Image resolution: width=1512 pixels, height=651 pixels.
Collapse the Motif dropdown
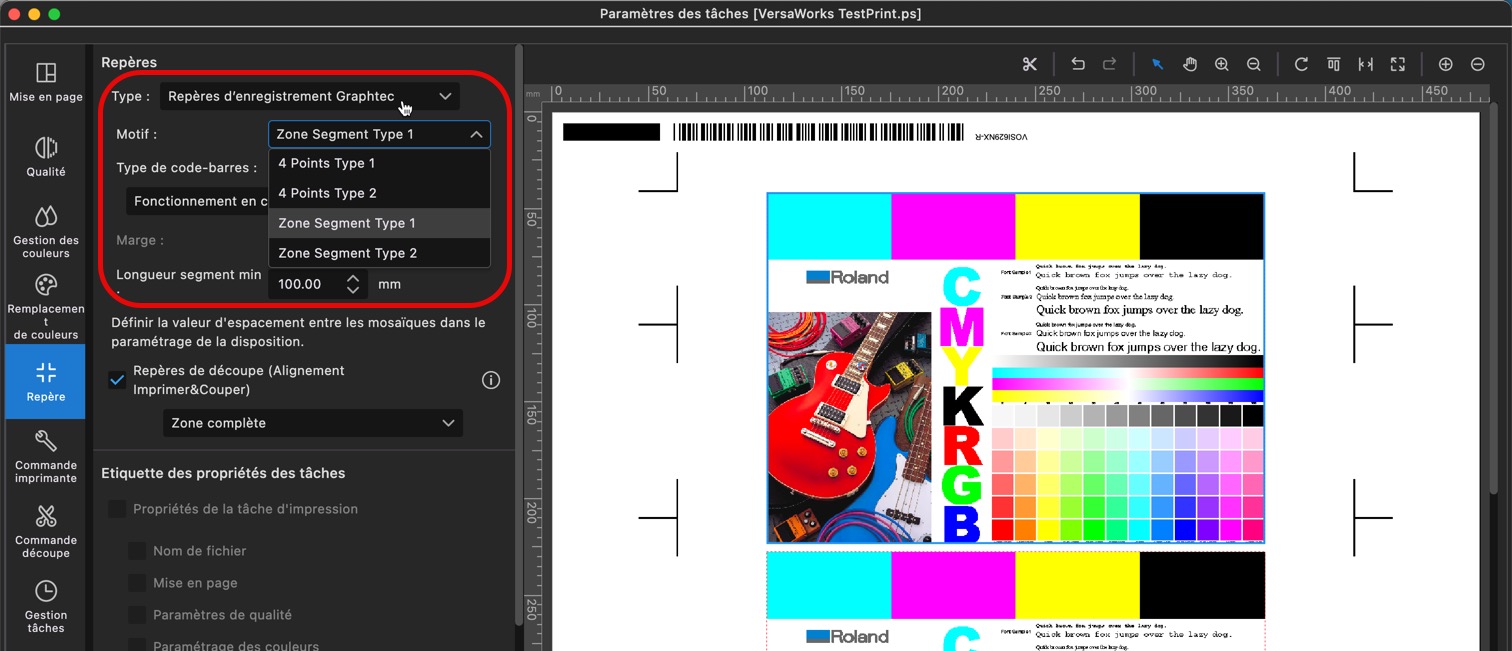pyautogui.click(x=379, y=134)
